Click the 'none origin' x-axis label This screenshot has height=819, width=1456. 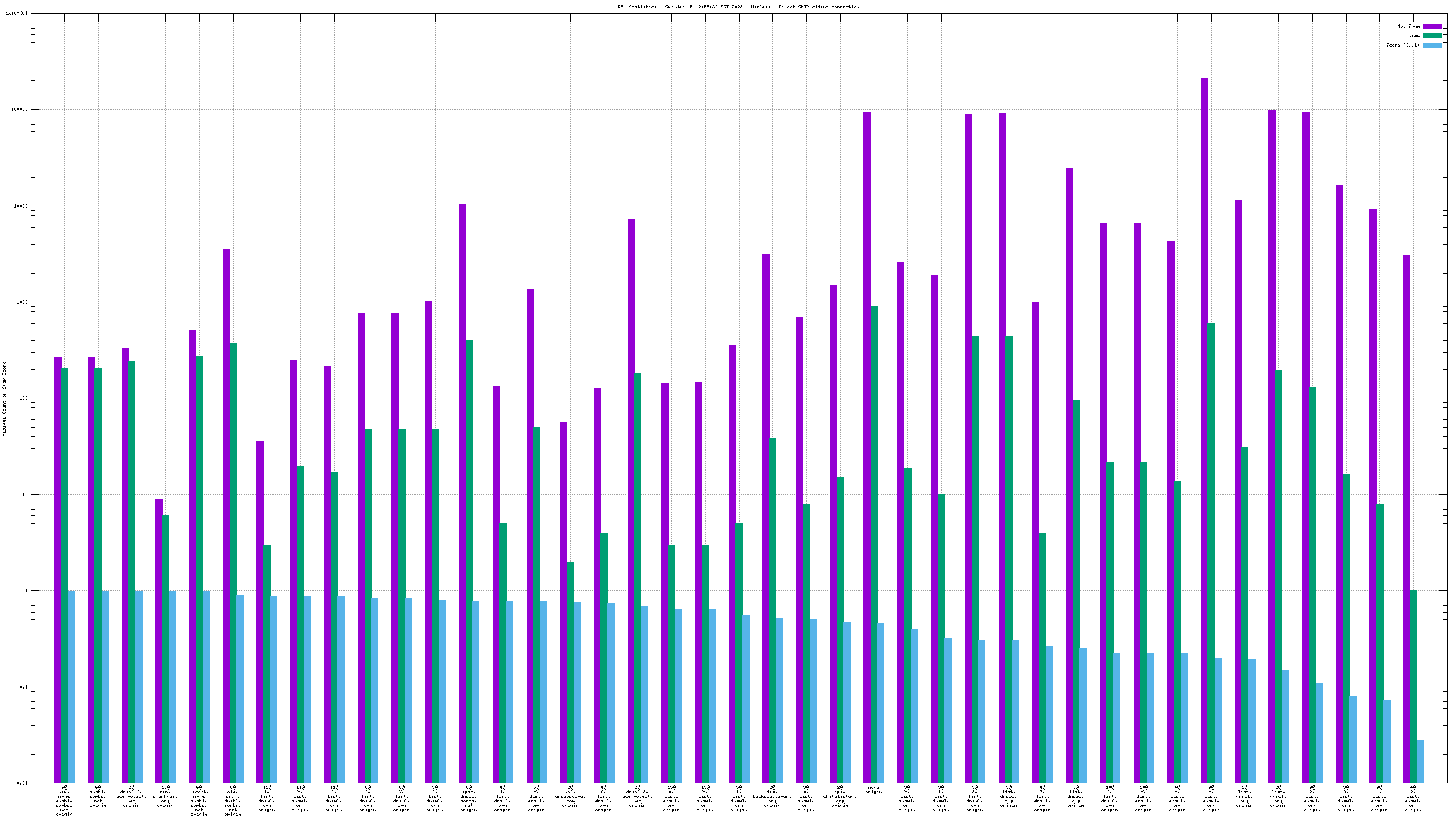click(x=873, y=790)
